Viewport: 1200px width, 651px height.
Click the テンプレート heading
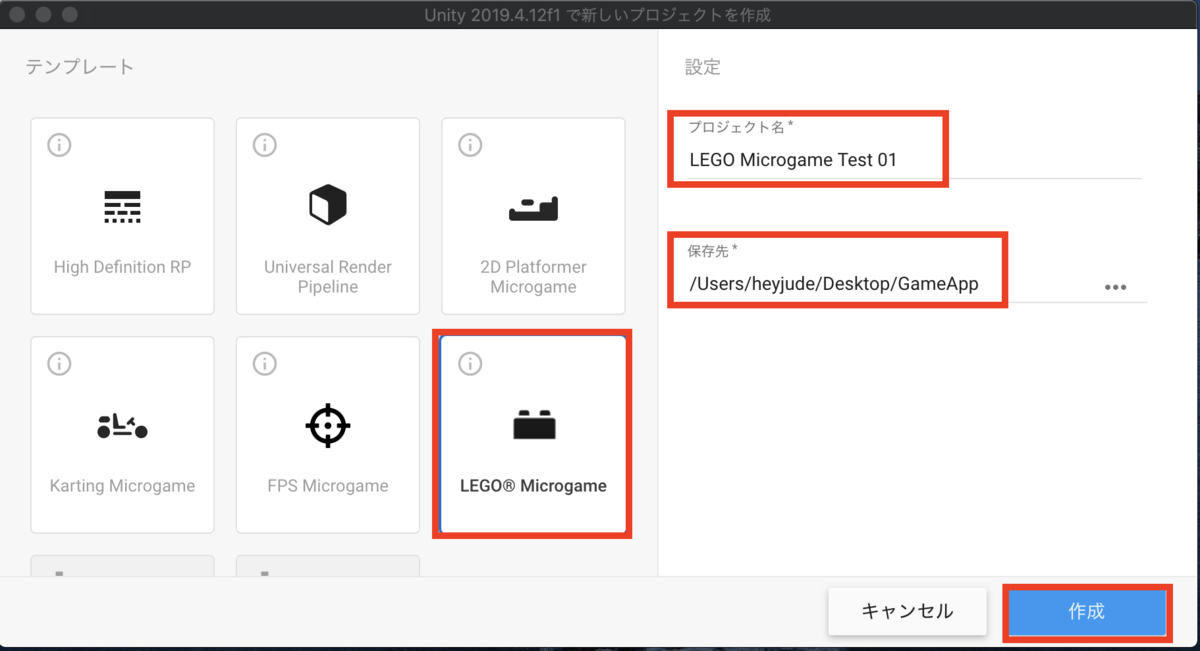[x=80, y=68]
